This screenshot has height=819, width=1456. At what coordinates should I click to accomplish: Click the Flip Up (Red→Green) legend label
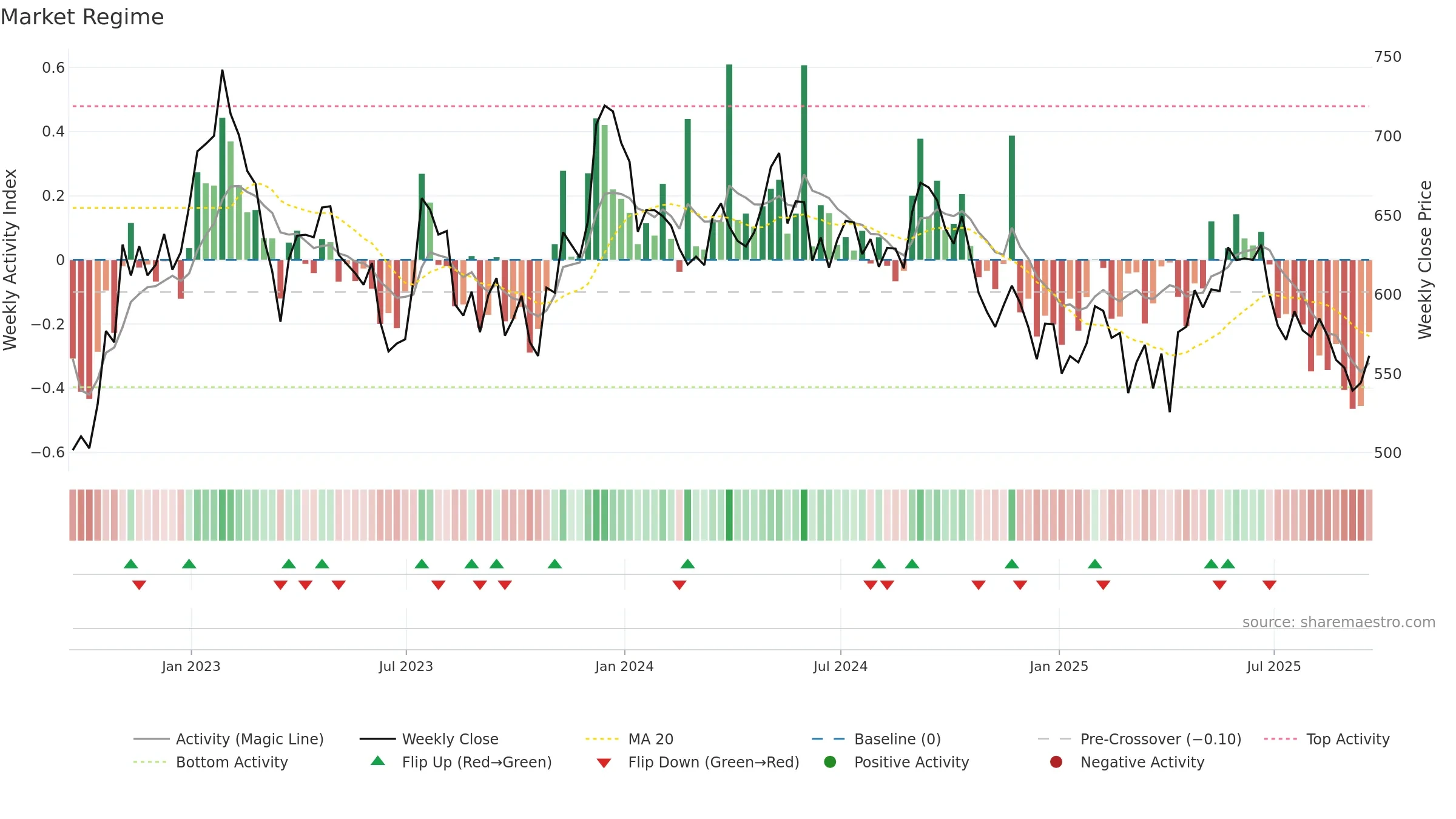pos(477,762)
